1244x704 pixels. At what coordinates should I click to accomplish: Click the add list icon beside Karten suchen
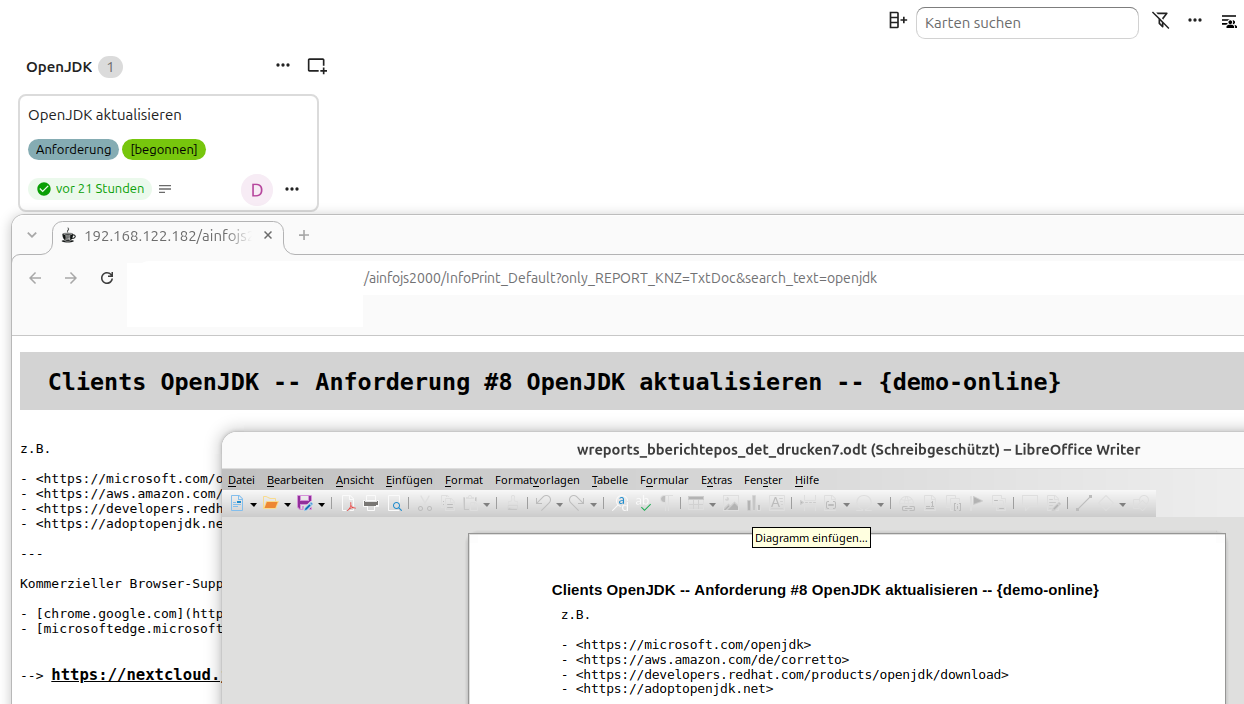click(x=898, y=21)
